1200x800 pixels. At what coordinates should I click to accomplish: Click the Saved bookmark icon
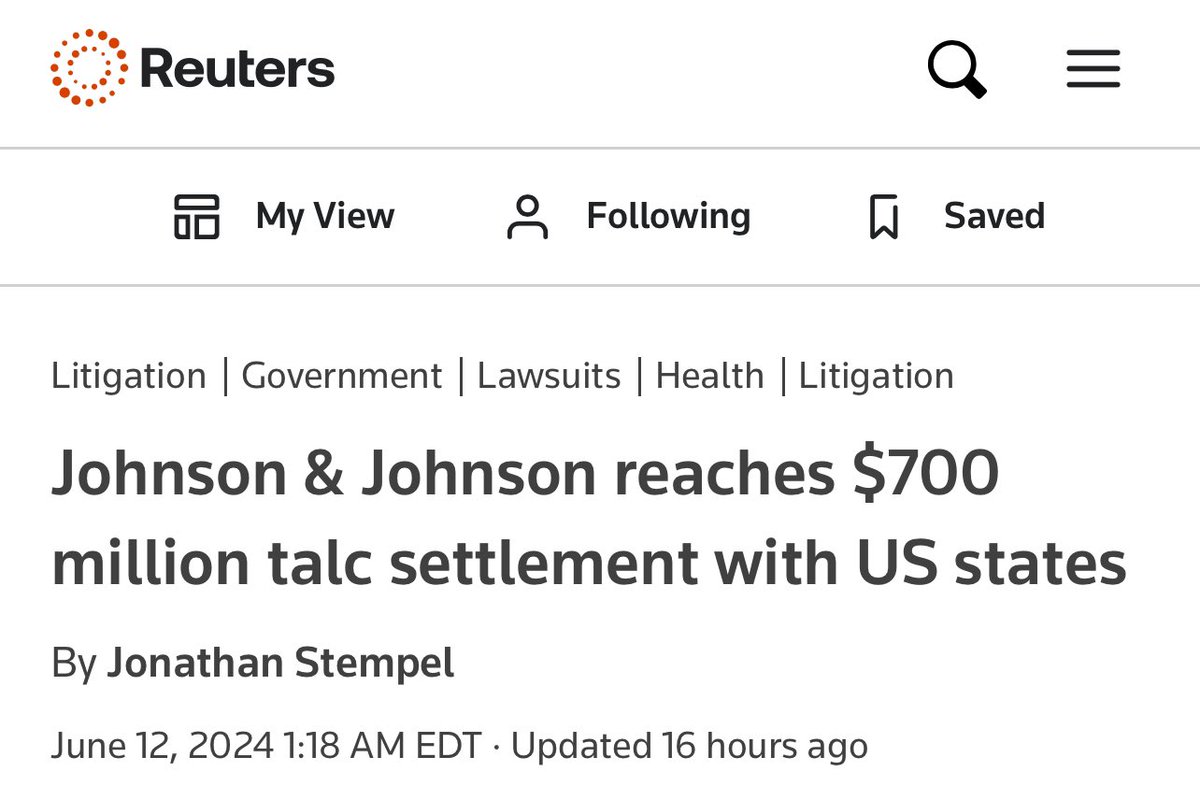click(884, 217)
